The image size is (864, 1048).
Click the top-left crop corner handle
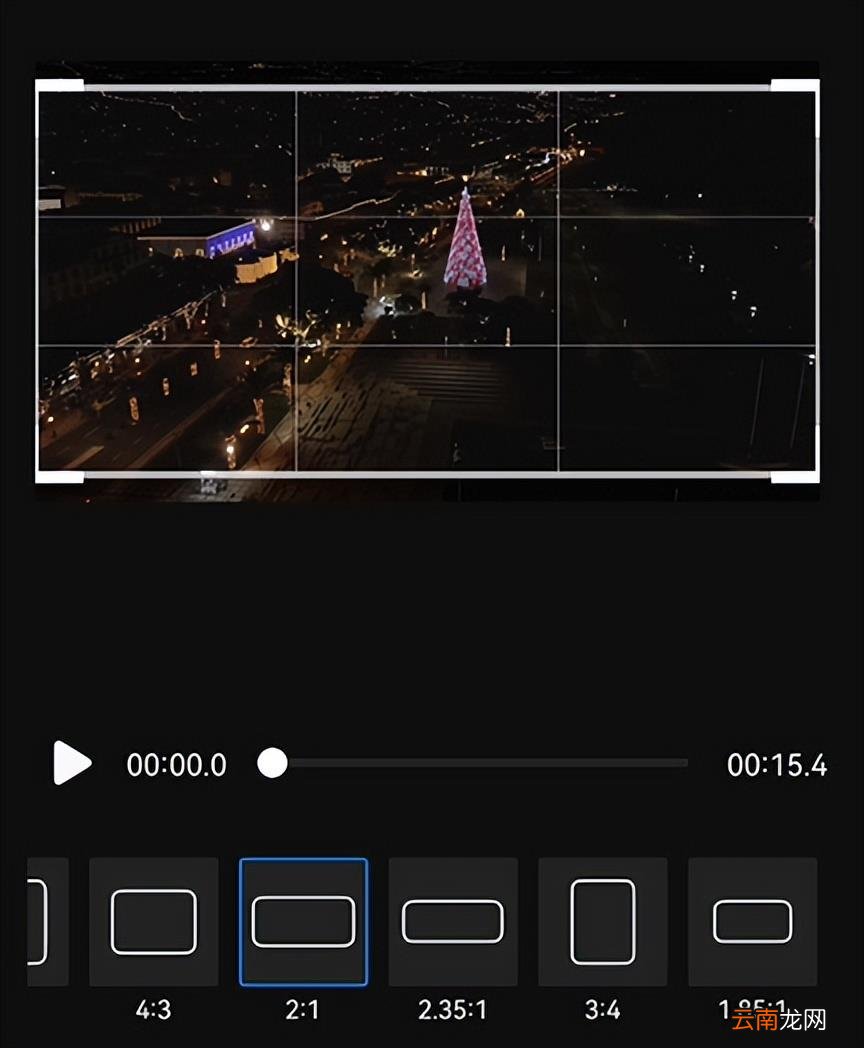pyautogui.click(x=59, y=86)
